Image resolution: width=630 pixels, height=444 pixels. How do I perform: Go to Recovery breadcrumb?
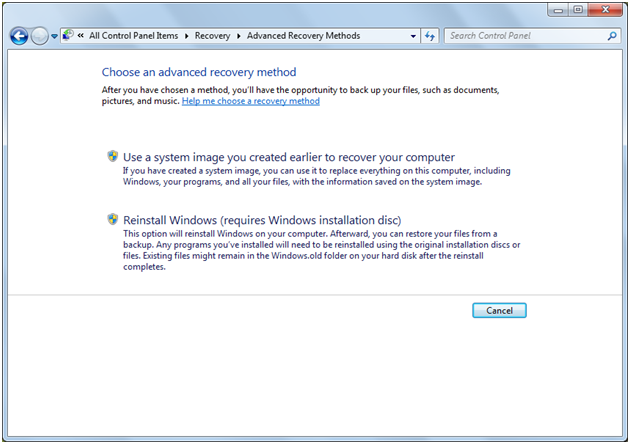point(212,36)
